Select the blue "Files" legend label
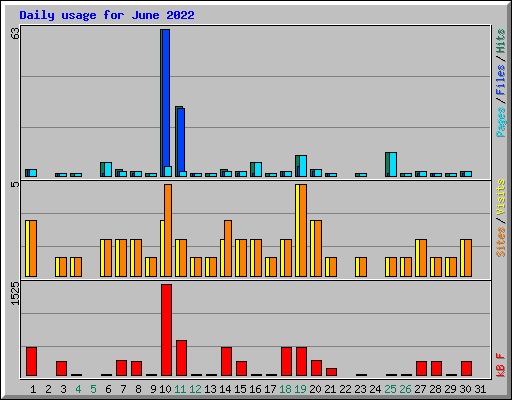512x400 pixels. 501,79
